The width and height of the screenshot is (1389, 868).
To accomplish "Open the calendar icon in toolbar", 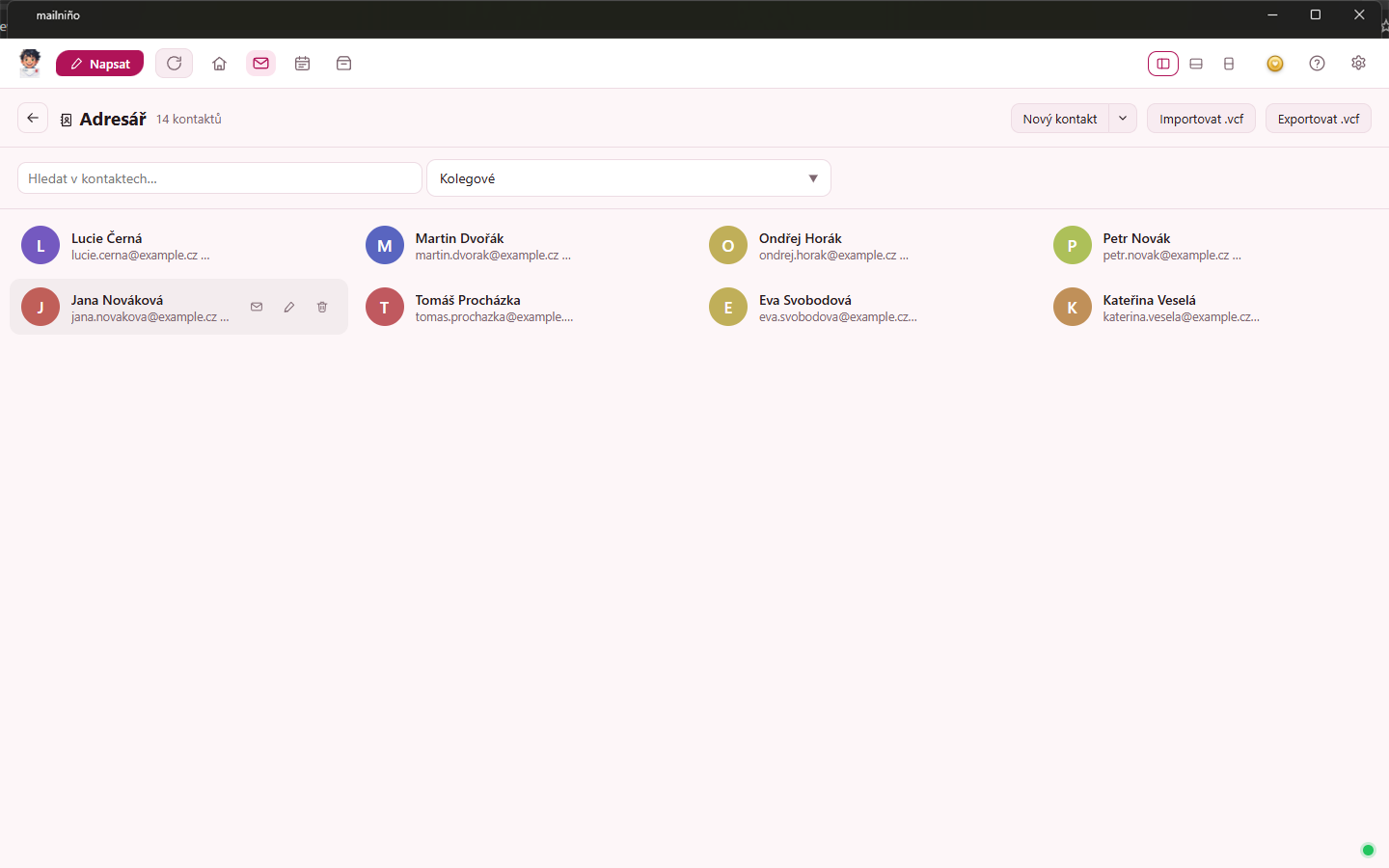I will [x=302, y=64].
